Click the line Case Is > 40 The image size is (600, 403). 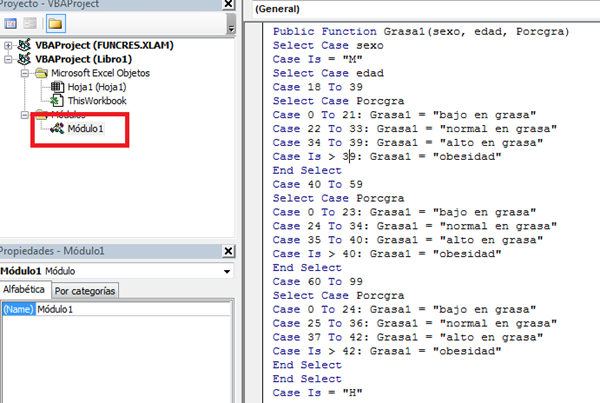(x=387, y=254)
